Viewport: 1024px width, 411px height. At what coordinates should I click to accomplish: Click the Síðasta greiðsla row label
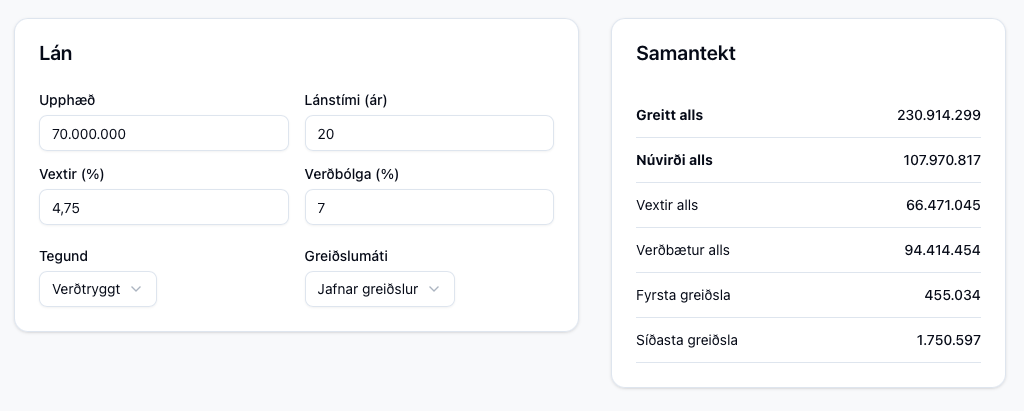tap(687, 340)
